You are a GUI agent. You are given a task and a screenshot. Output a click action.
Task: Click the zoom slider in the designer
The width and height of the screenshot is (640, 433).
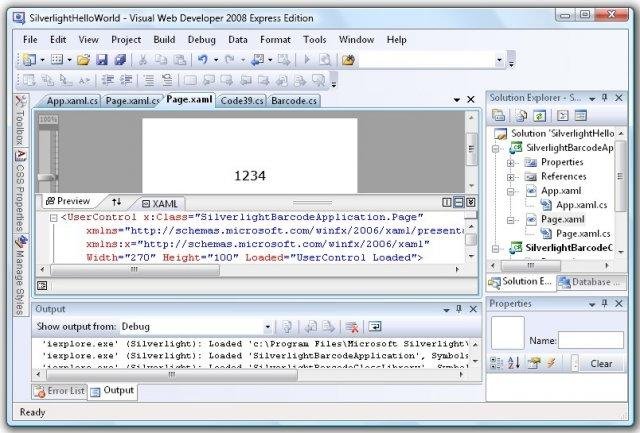(47, 178)
